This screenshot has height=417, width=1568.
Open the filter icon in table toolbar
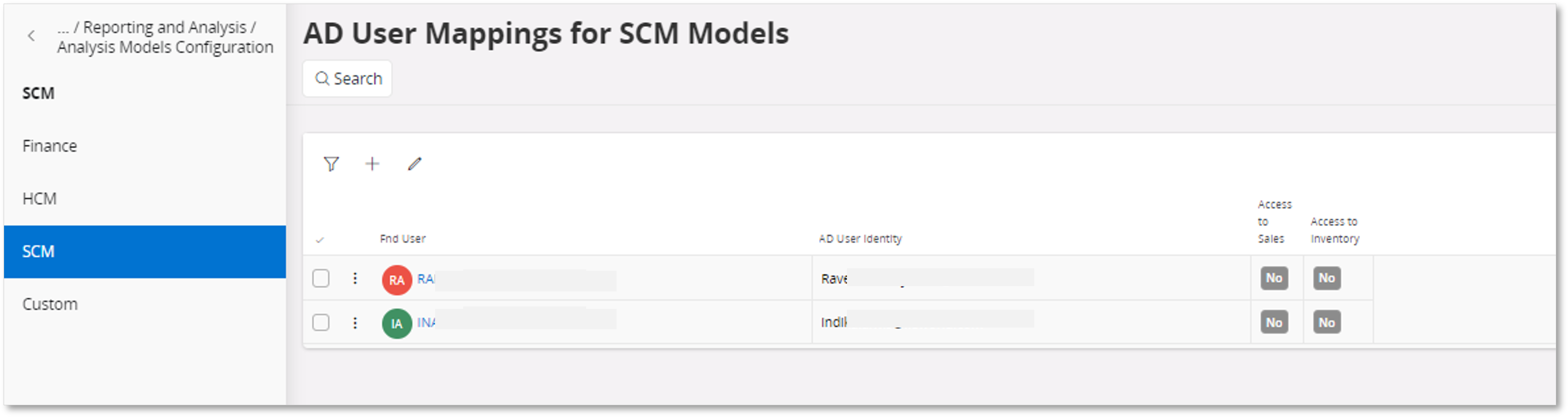(331, 164)
